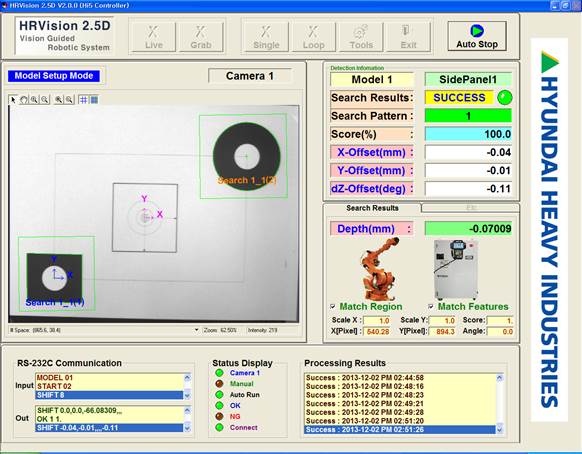The height and width of the screenshot is (454, 582).
Task: Click the magnifier icon right after the hand tool
Action: (x=34, y=100)
